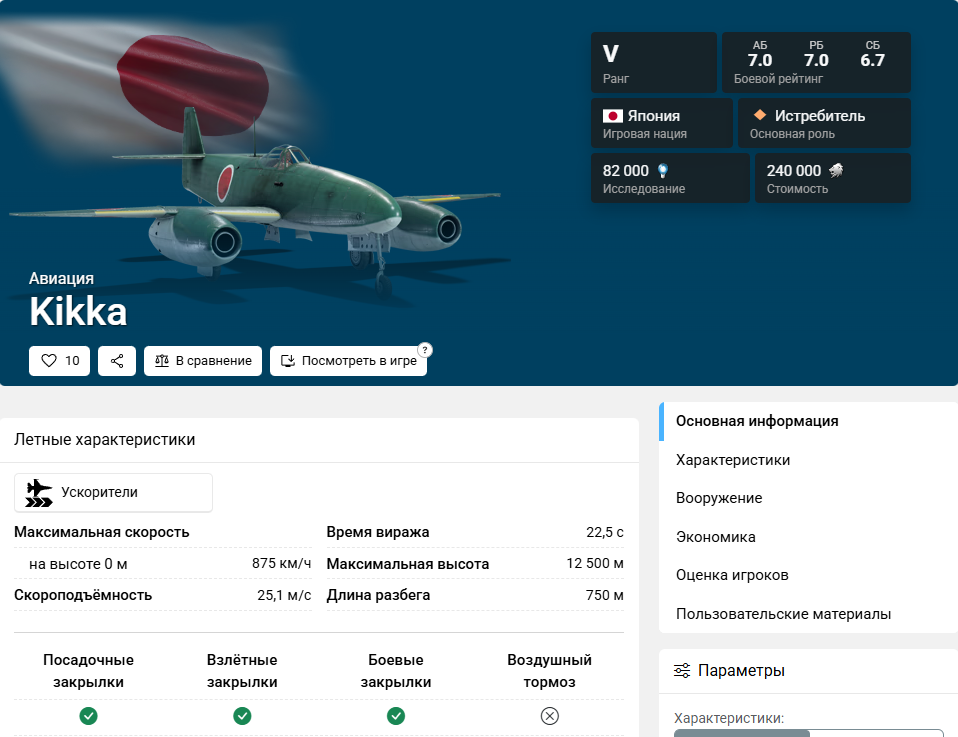Click the rocket boosters icon on Ускорители
The image size is (958, 737).
[38, 492]
